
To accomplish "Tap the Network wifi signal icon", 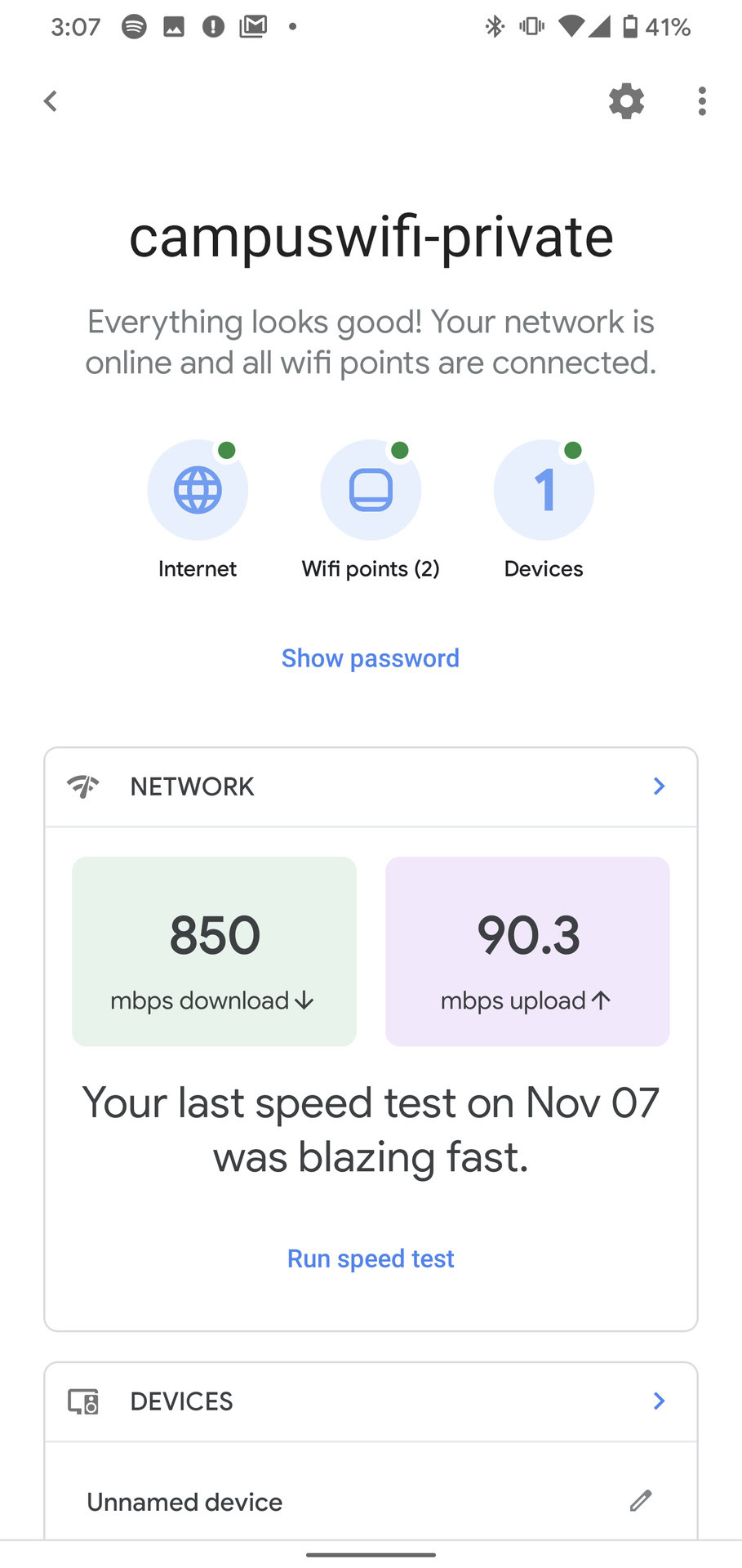I will tap(83, 786).
